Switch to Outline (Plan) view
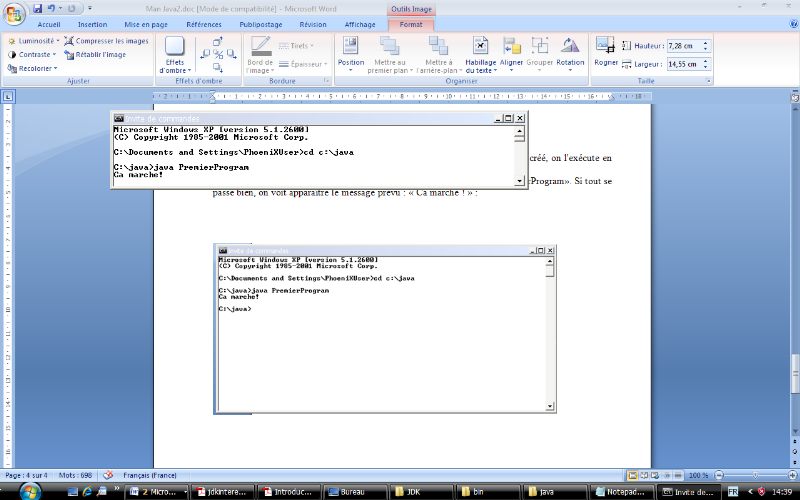Image resolution: width=800 pixels, height=500 pixels. (x=666, y=475)
